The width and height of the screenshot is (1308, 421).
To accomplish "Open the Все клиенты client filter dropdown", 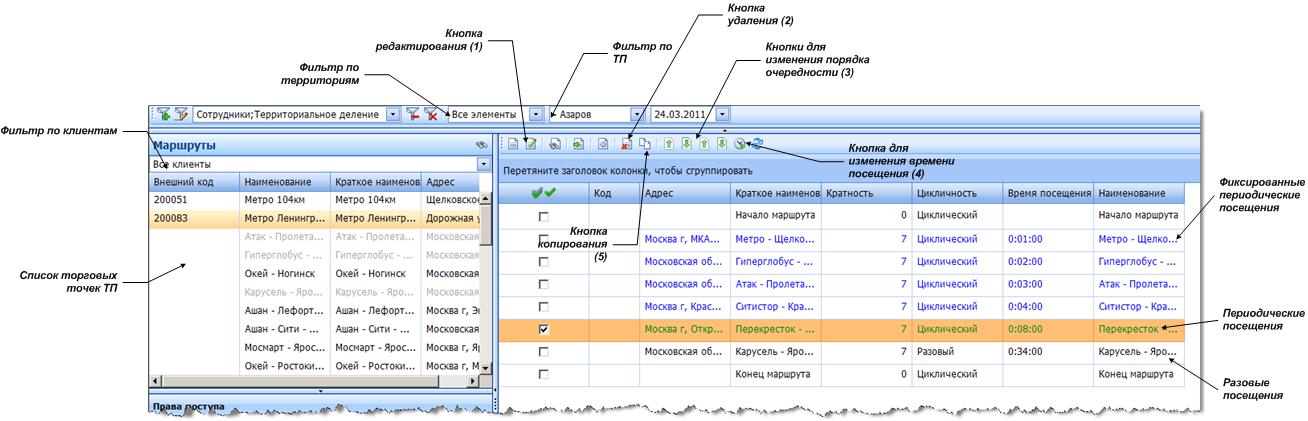I will point(485,163).
